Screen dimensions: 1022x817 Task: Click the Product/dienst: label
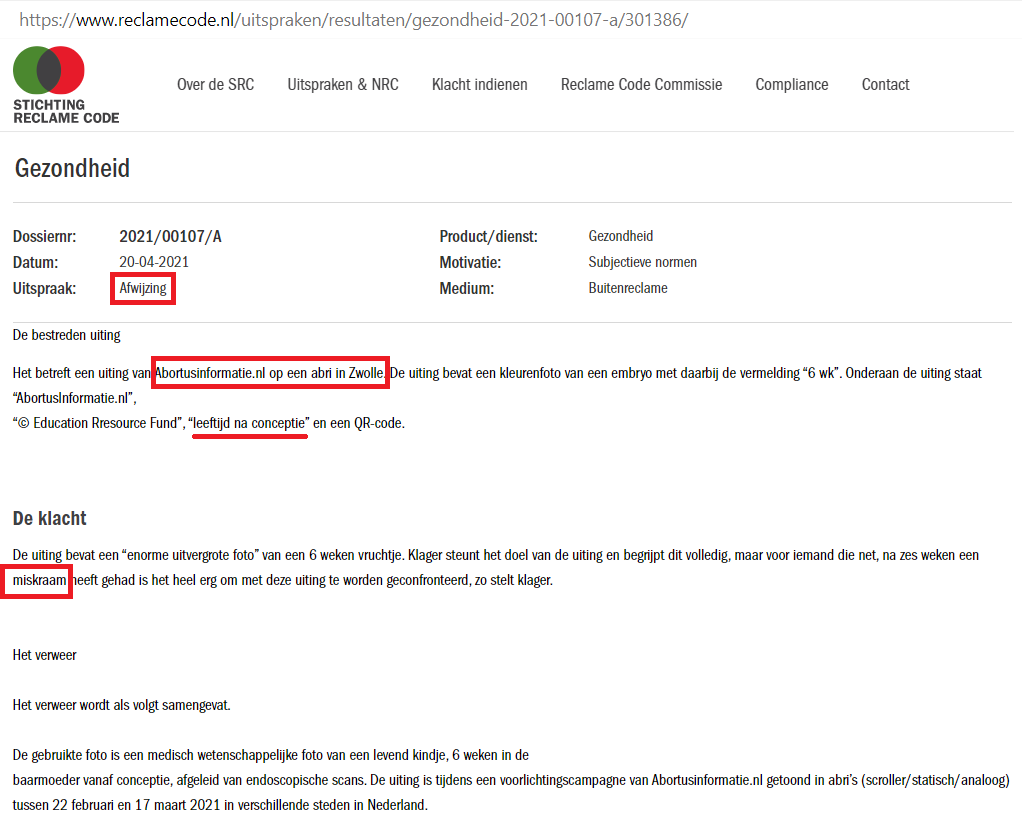(x=488, y=236)
